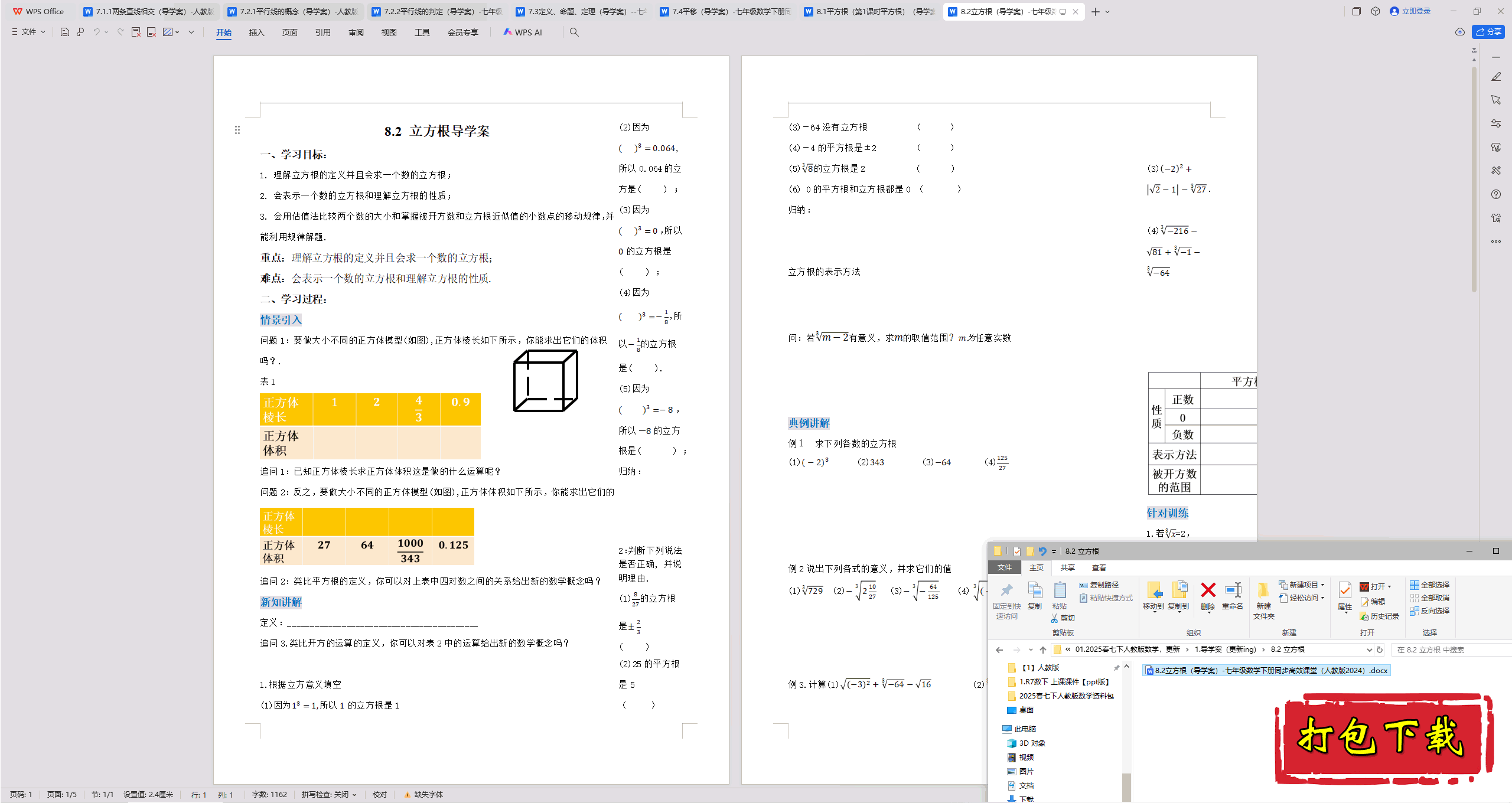
Task: Expand the quick access toolbar chevron
Action: tap(191, 32)
